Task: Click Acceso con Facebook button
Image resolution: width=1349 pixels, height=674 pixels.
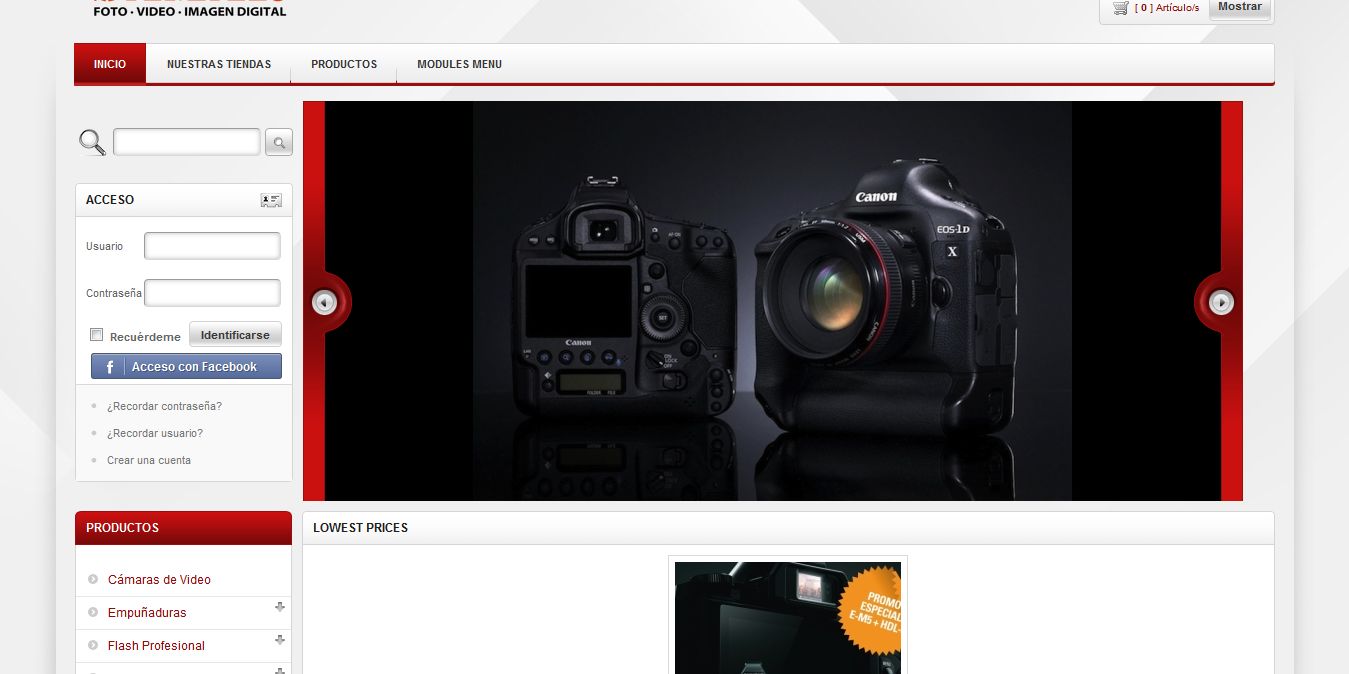Action: click(x=186, y=366)
